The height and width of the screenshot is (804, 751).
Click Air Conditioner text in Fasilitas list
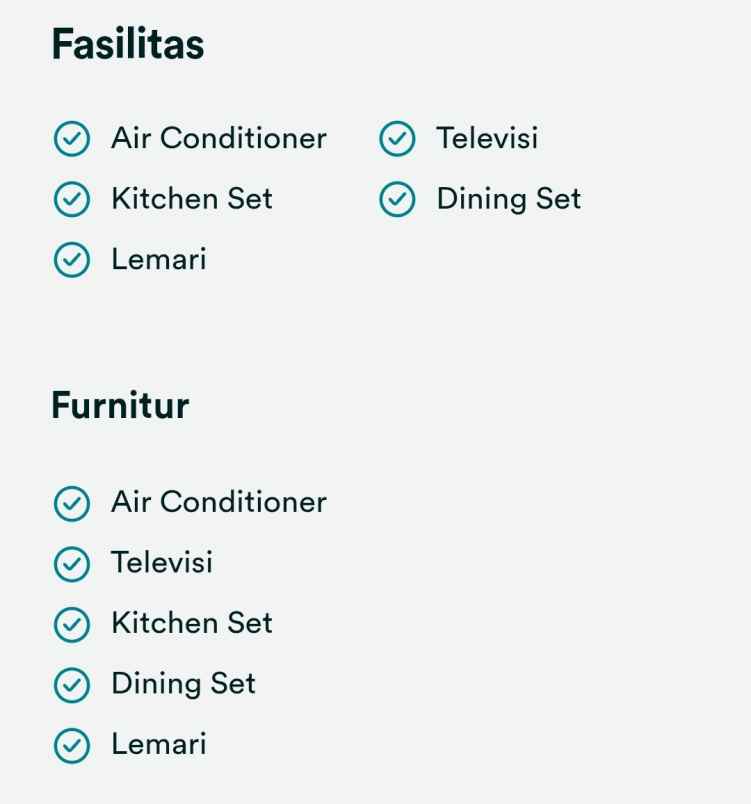point(219,138)
